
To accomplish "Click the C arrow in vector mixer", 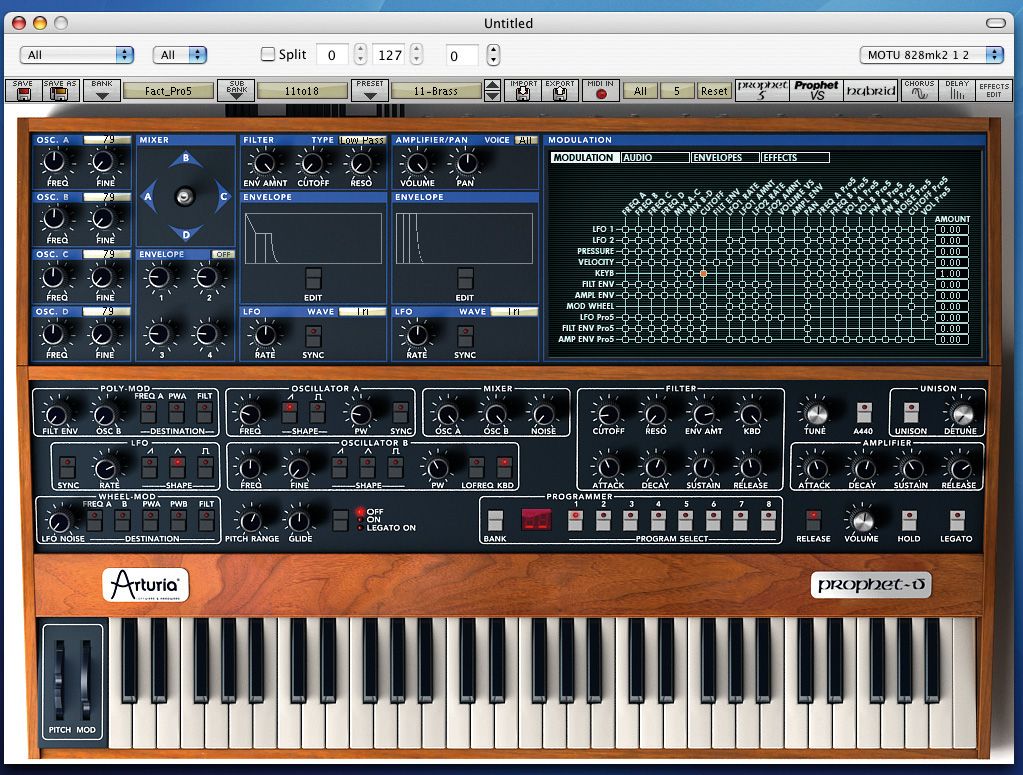I will (223, 196).
